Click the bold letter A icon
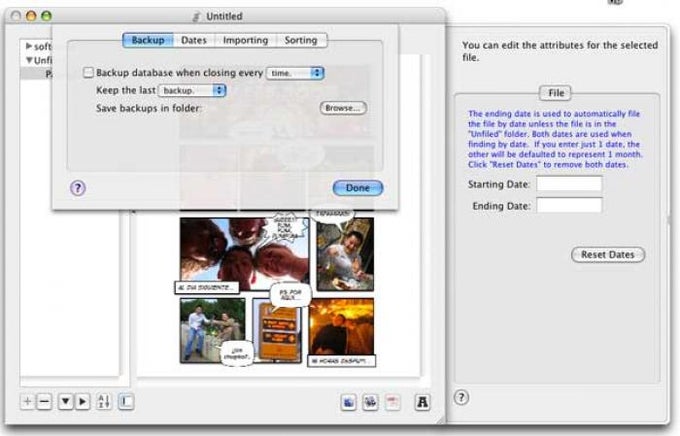Screen dimensions: 680x436 [x=422, y=402]
